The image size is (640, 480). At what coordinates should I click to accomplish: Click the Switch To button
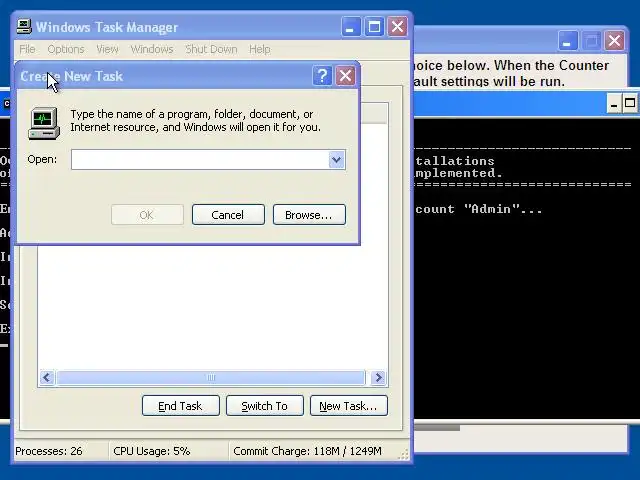(x=264, y=406)
